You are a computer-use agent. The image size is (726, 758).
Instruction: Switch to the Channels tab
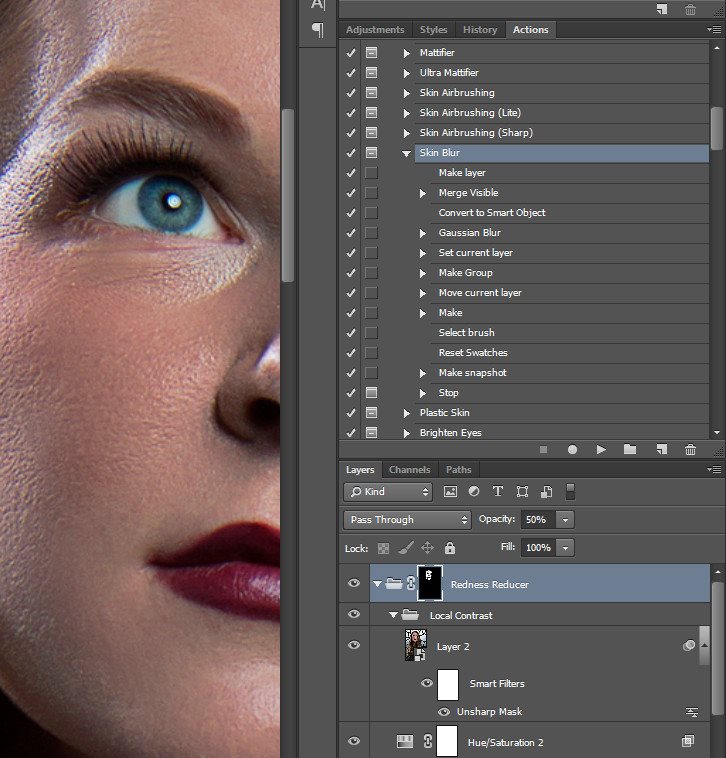[x=409, y=470]
